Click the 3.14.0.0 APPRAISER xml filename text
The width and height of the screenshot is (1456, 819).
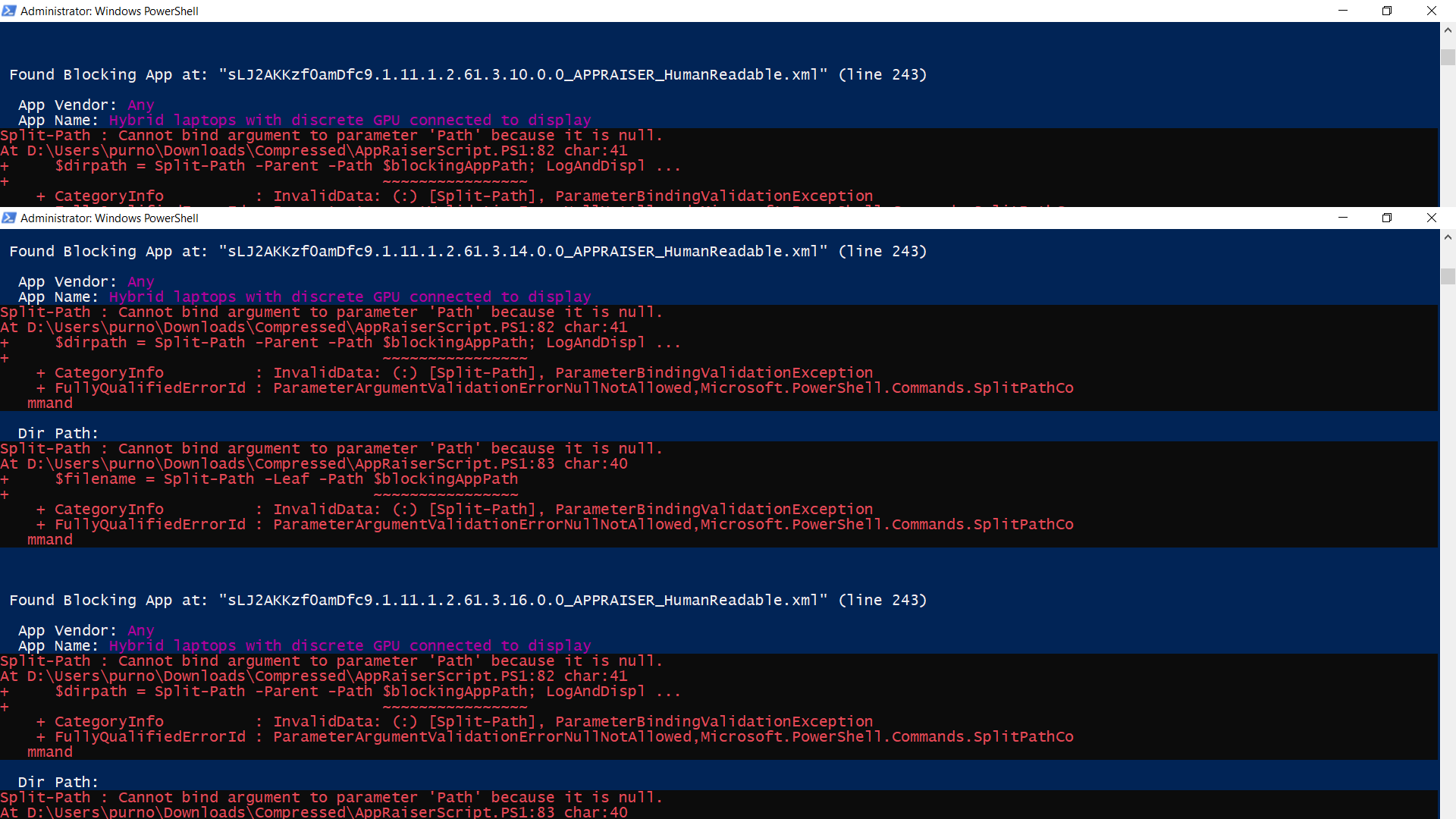point(523,251)
